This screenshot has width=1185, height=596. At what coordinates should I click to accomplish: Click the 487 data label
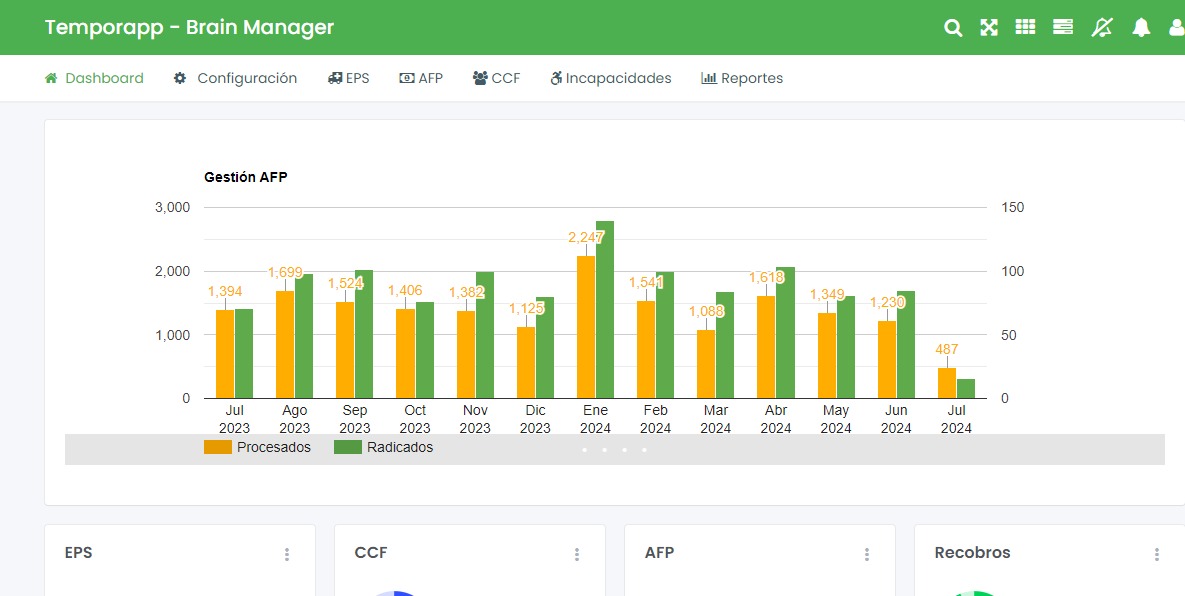pos(947,349)
